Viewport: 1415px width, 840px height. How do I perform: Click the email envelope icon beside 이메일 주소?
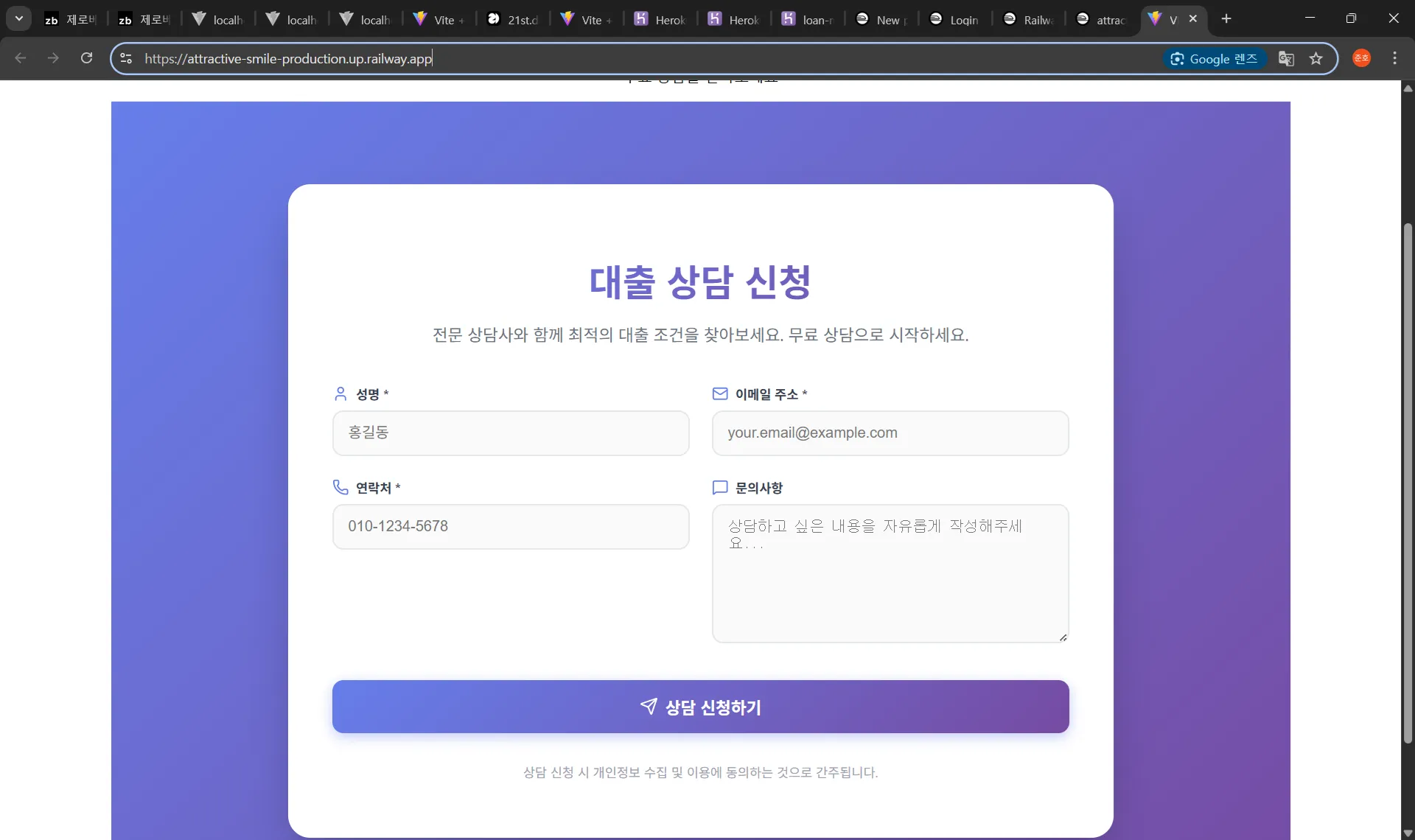pyautogui.click(x=720, y=393)
